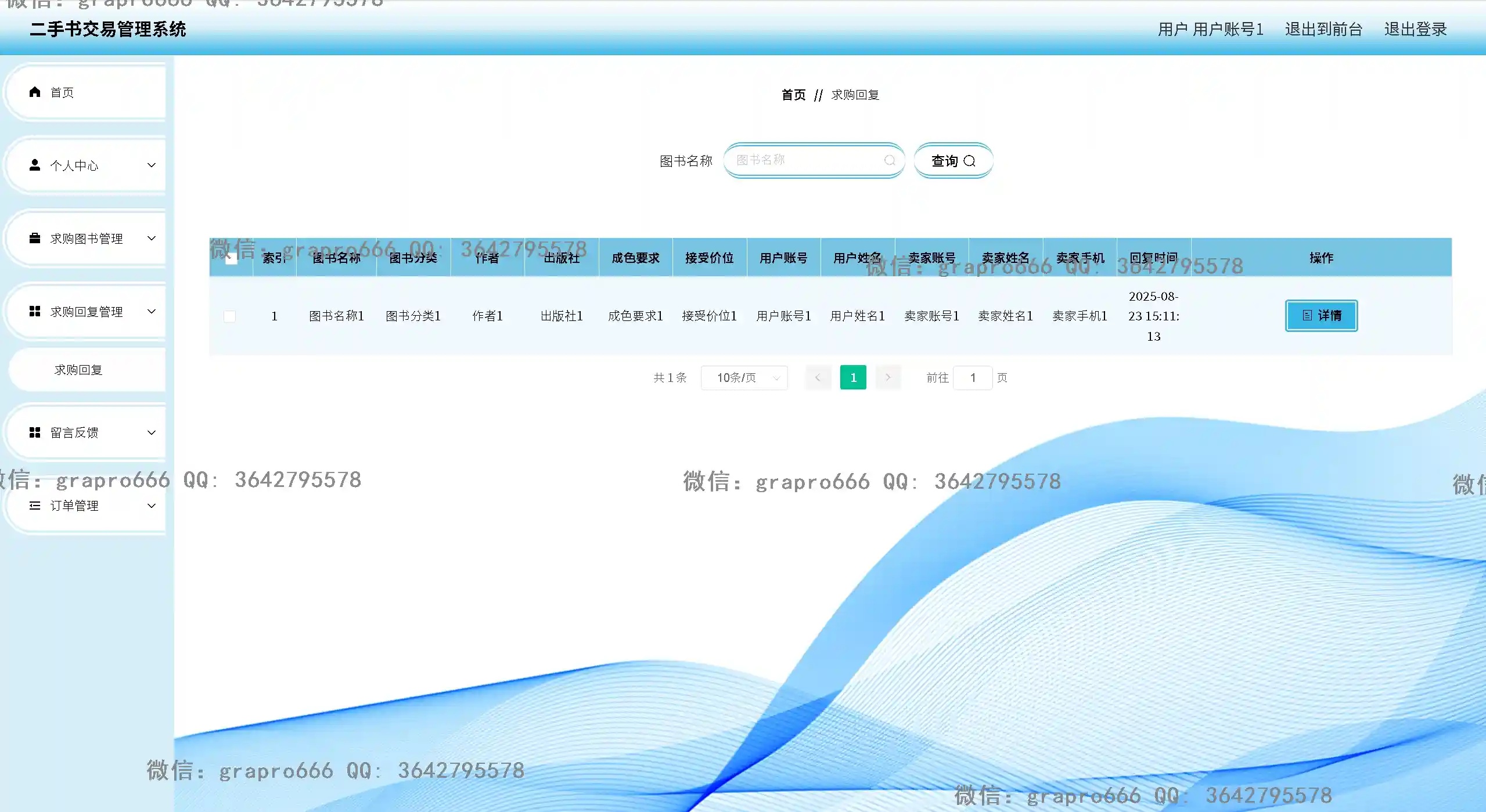
Task: Open the 10条/页 page size dropdown
Action: click(x=744, y=378)
